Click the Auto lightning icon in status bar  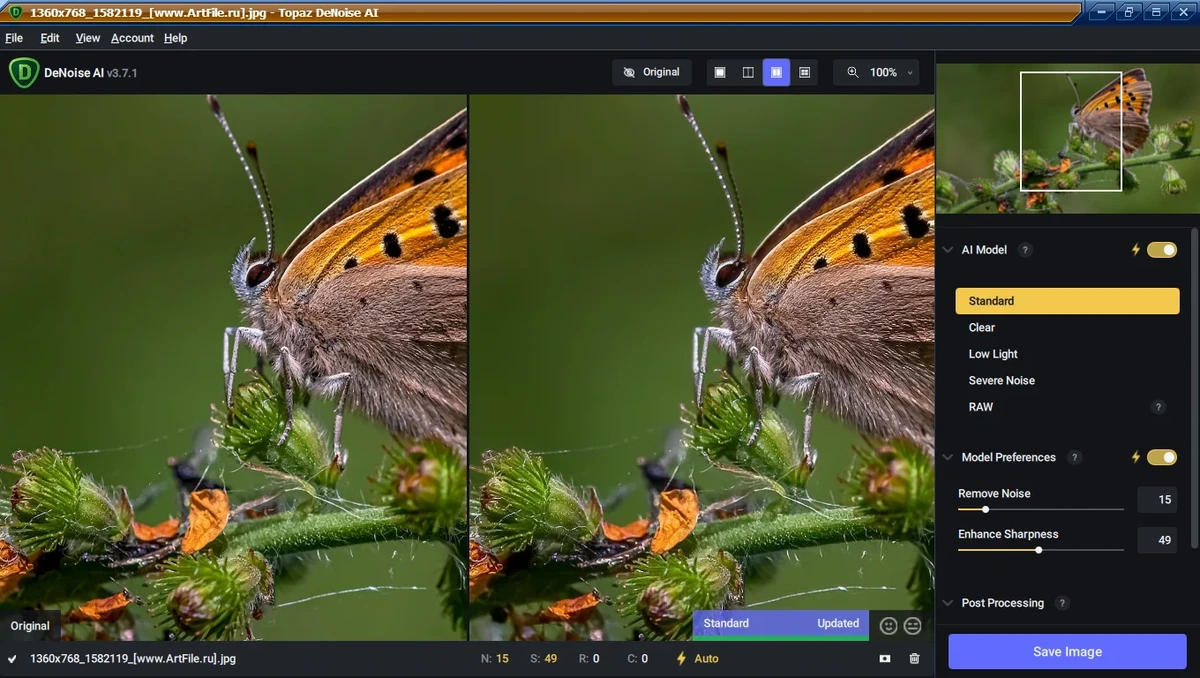681,659
